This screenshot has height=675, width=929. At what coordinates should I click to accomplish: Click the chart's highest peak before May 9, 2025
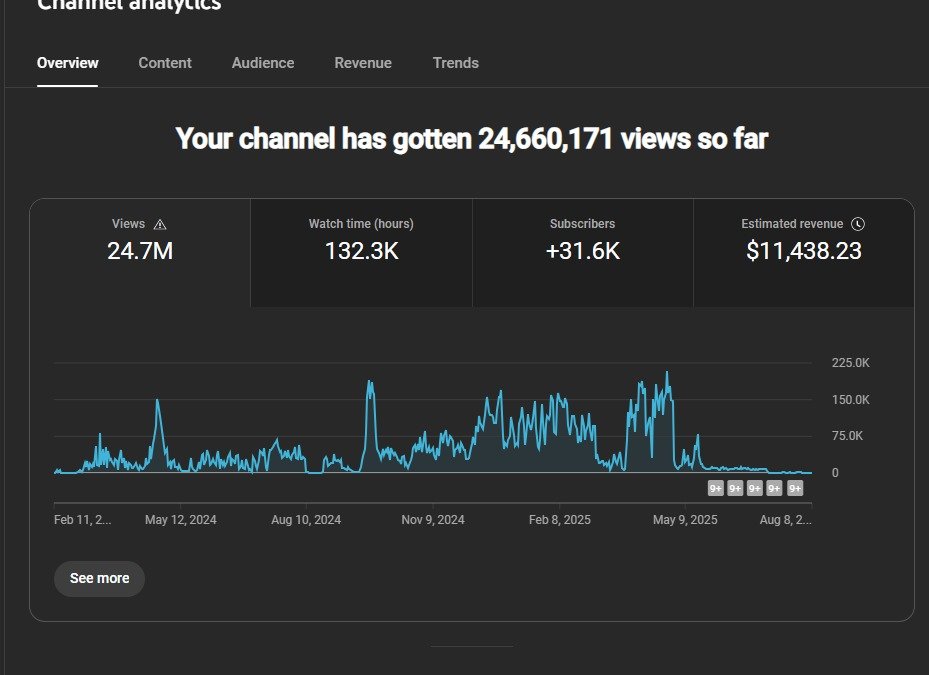coord(667,374)
